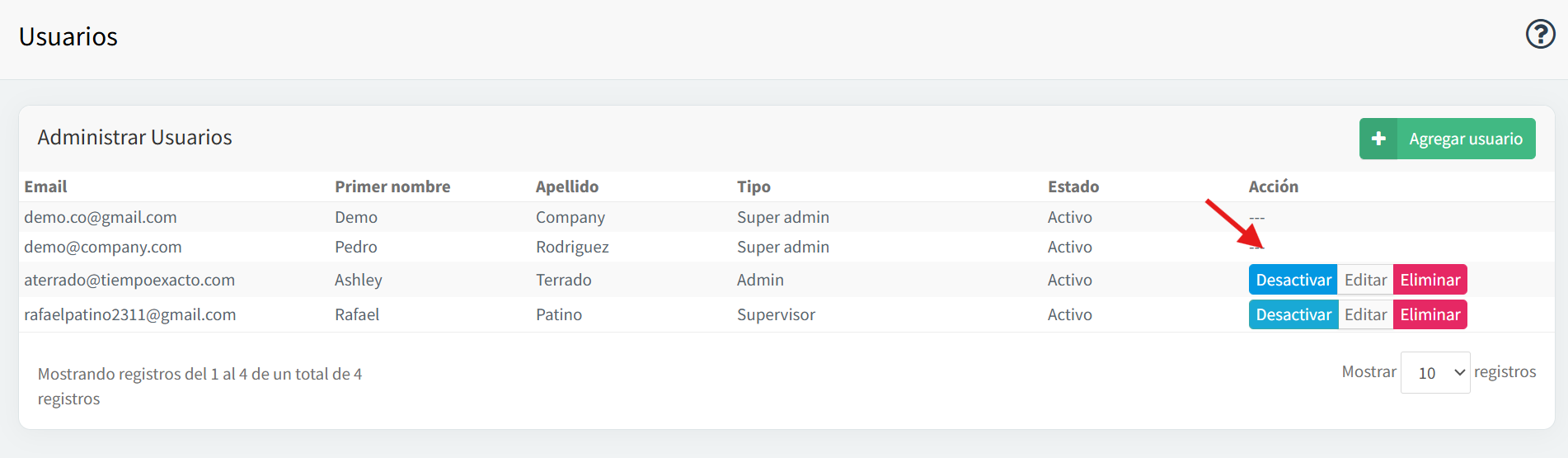Sort table by Email column header
This screenshot has height=458, width=1568.
click(x=45, y=187)
